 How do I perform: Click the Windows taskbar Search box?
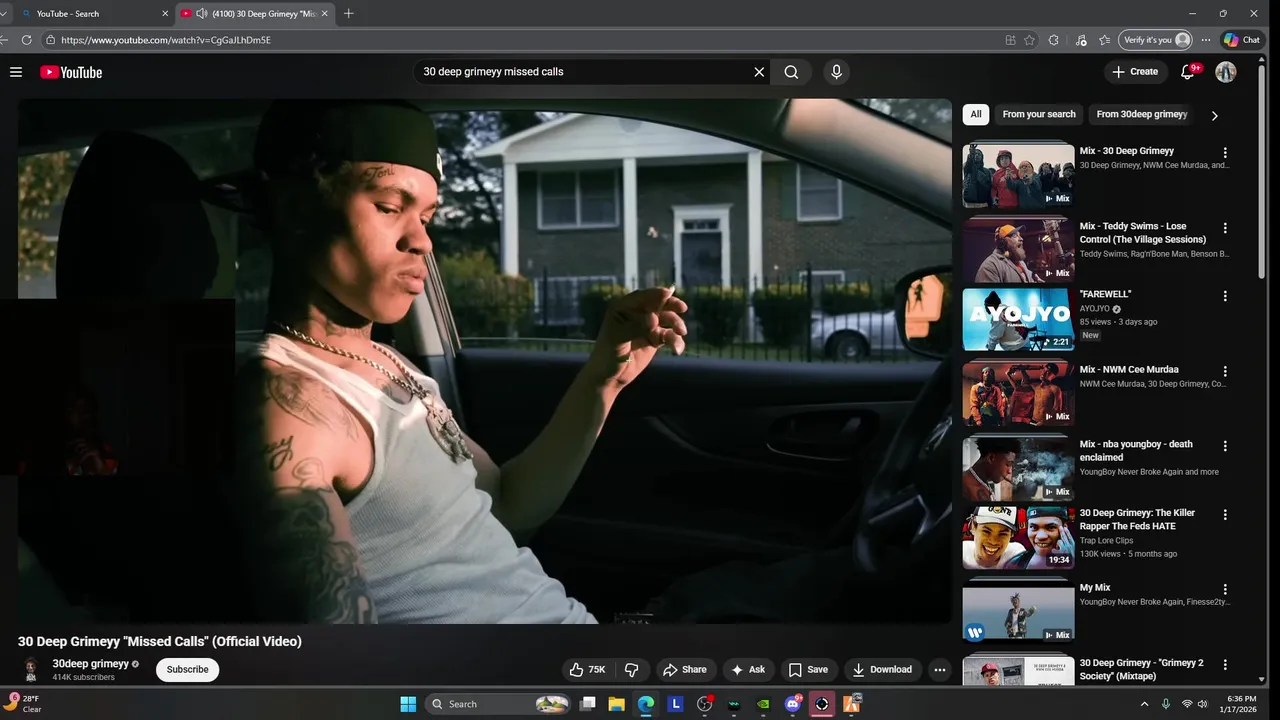pos(499,704)
